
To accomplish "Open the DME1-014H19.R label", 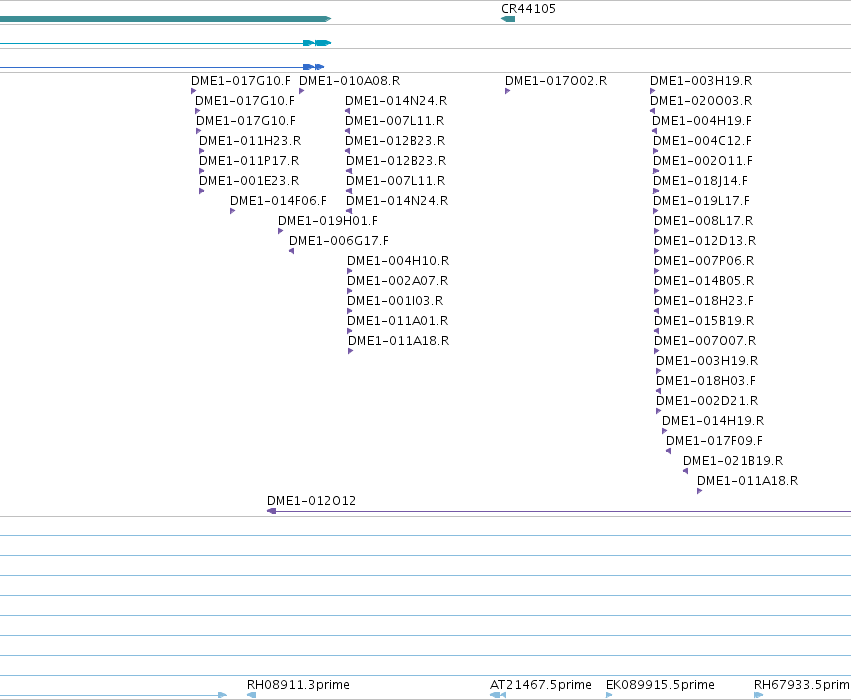I will coord(713,421).
